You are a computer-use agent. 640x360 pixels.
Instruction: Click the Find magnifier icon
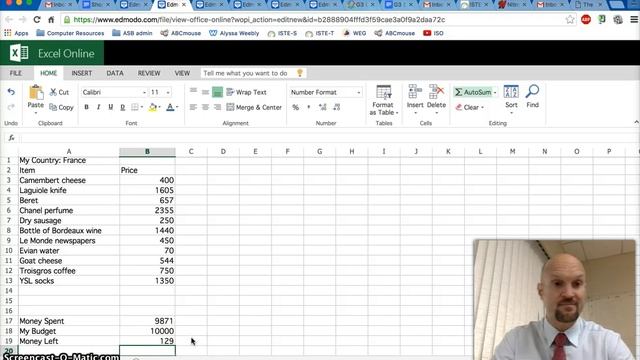[532, 91]
